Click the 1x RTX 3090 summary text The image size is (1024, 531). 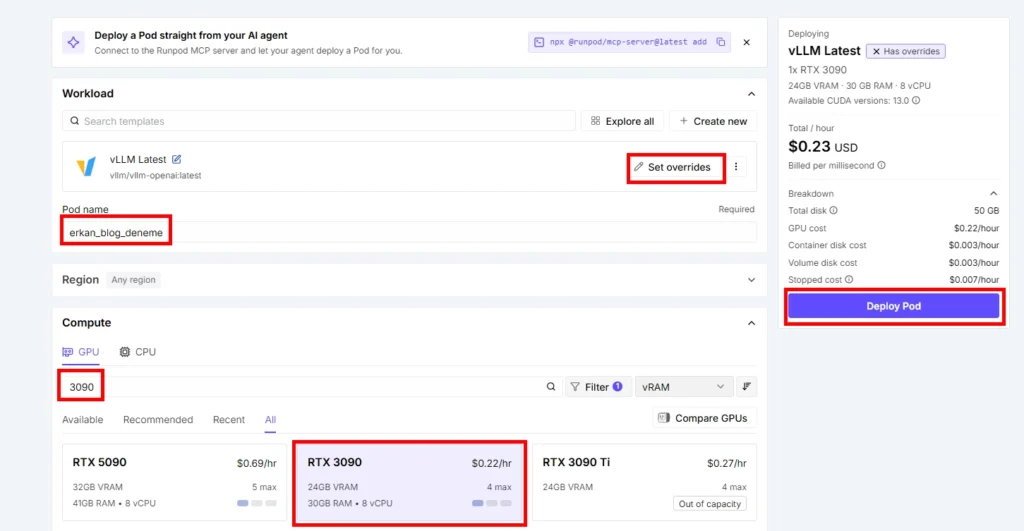818,70
